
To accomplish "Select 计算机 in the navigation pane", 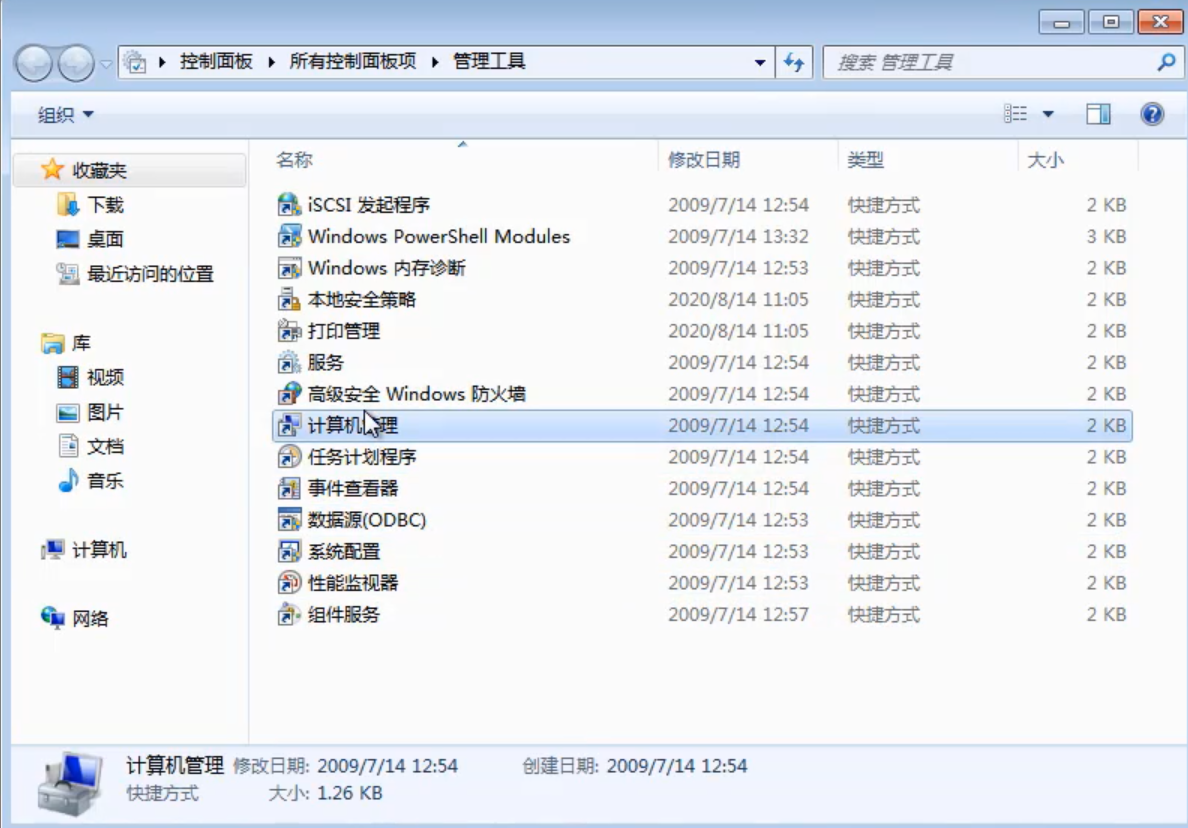I will coord(99,550).
